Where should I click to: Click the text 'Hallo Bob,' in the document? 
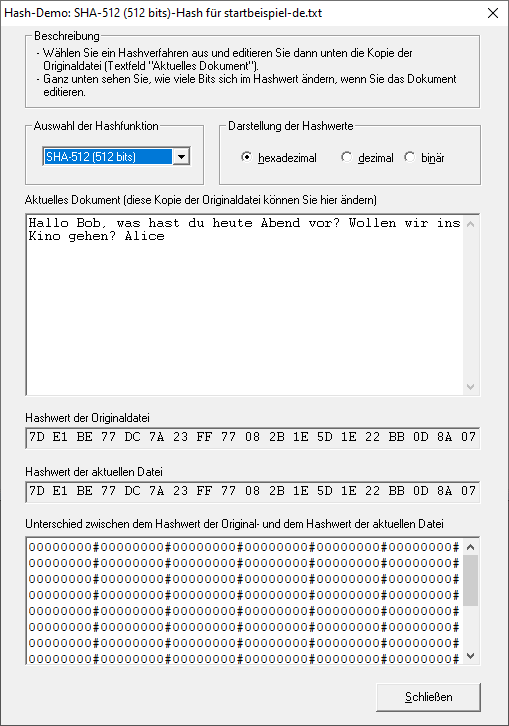tap(68, 223)
